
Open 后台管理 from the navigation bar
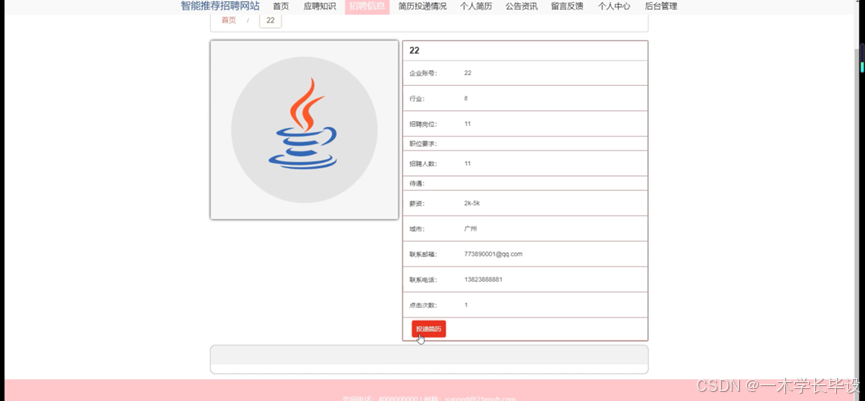[x=661, y=7]
